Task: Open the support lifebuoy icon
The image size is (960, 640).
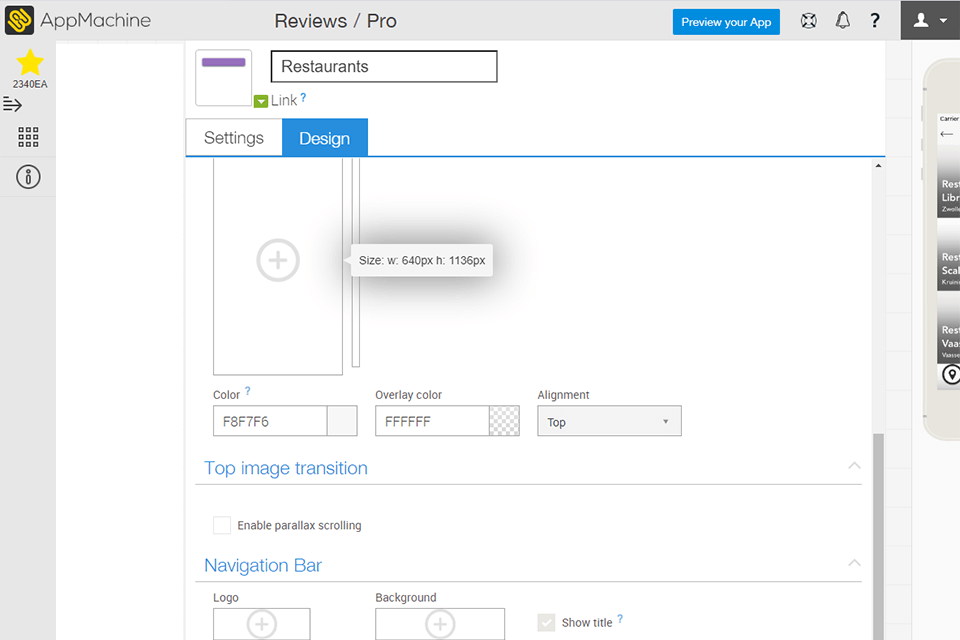Action: coord(809,21)
